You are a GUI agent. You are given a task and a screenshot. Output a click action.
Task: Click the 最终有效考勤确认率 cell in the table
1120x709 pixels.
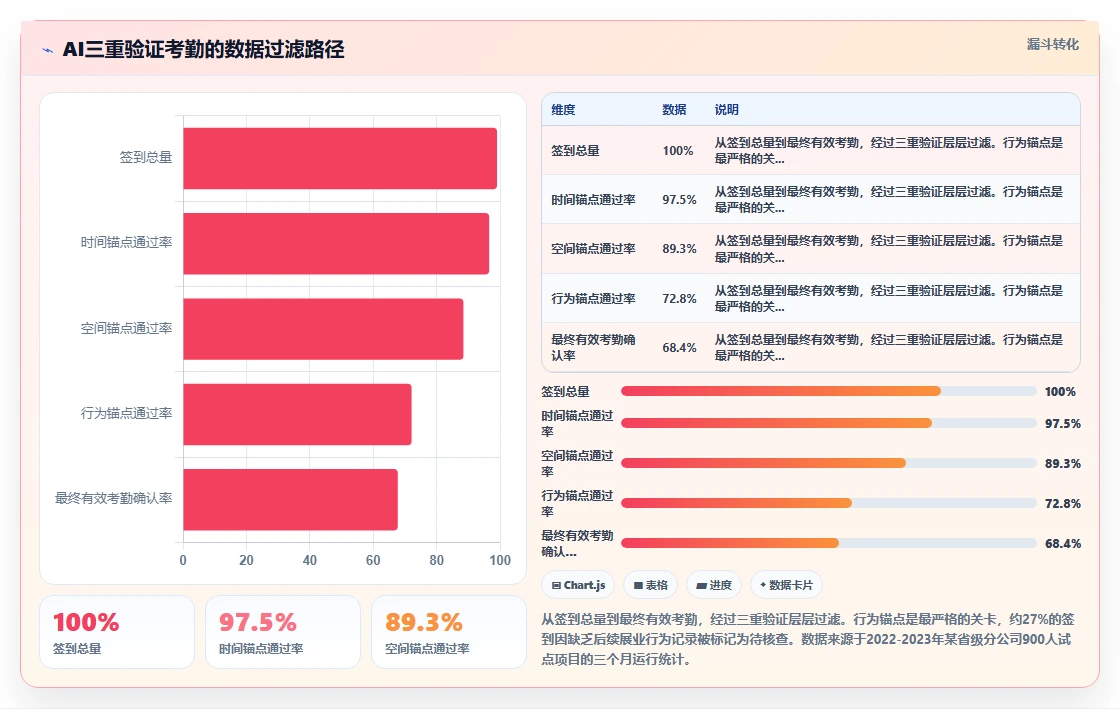(x=593, y=348)
